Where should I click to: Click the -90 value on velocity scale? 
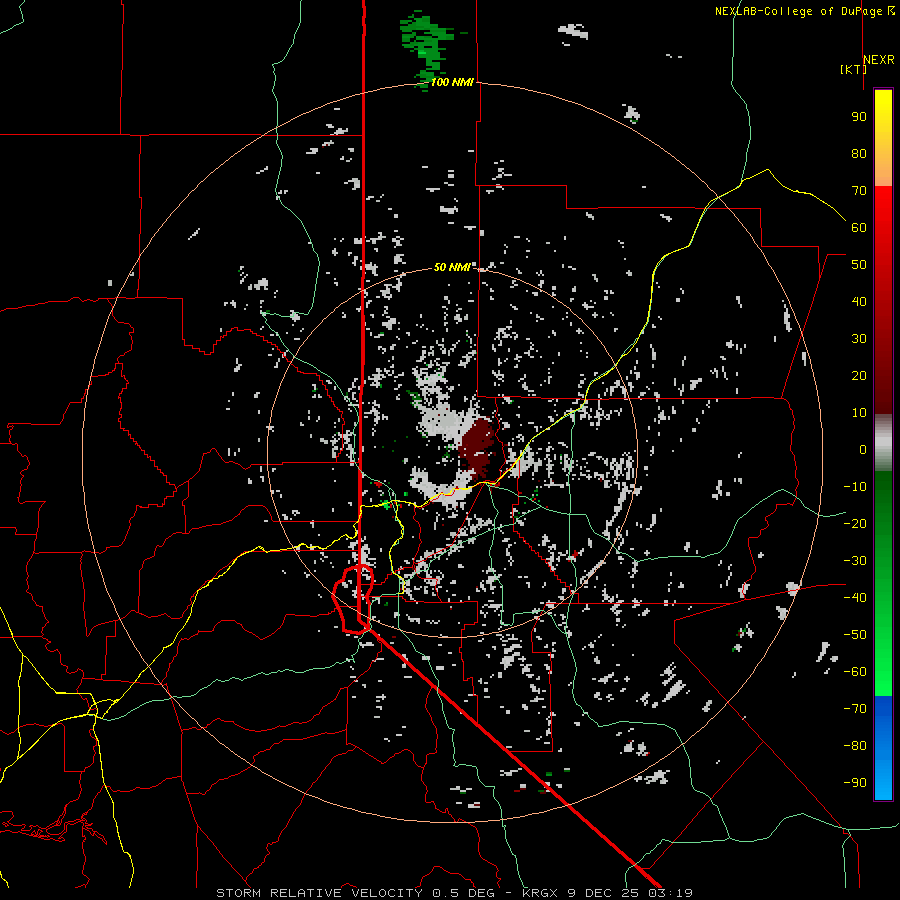pyautogui.click(x=855, y=782)
